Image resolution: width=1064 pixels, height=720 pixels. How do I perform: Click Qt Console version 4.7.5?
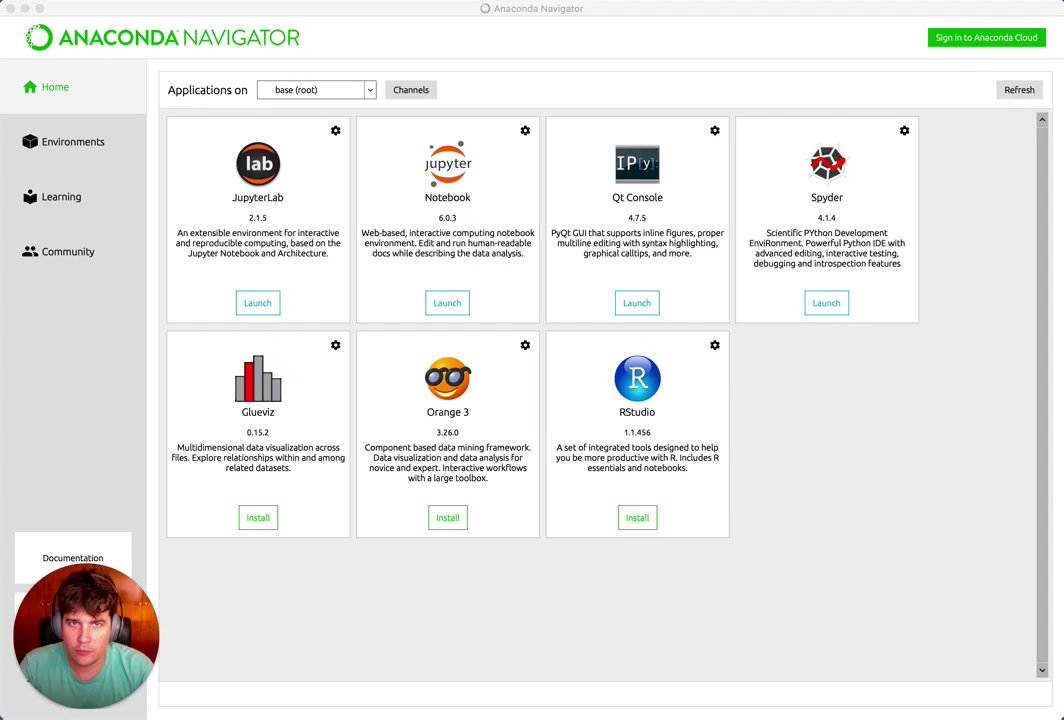click(x=637, y=218)
